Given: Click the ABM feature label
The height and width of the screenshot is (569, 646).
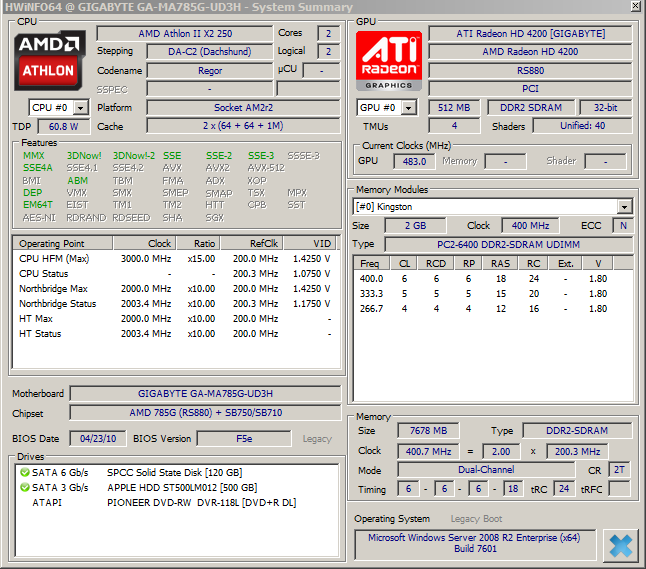Looking at the screenshot, I should pyautogui.click(x=77, y=181).
